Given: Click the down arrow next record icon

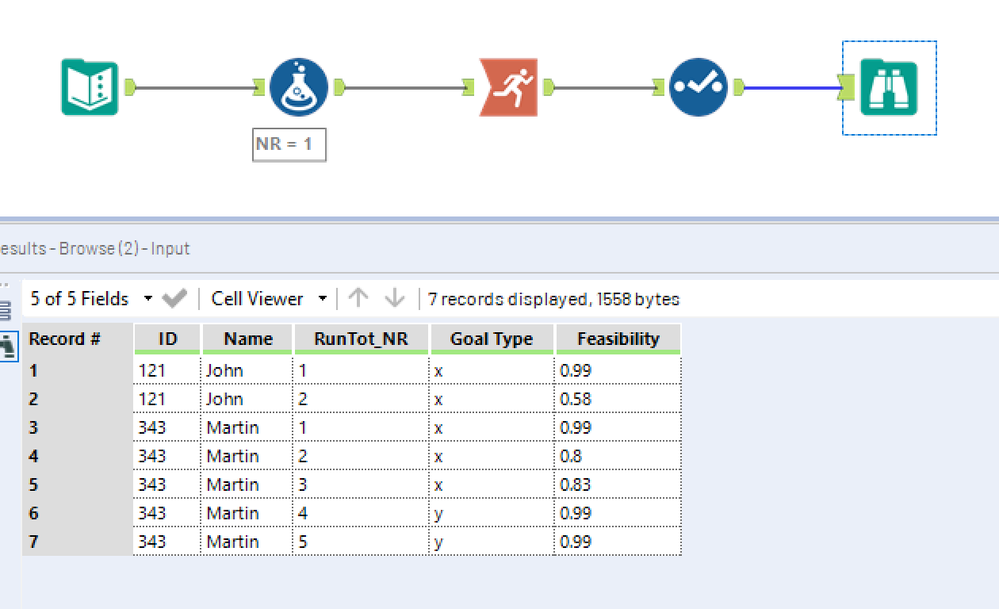Looking at the screenshot, I should pyautogui.click(x=395, y=297).
